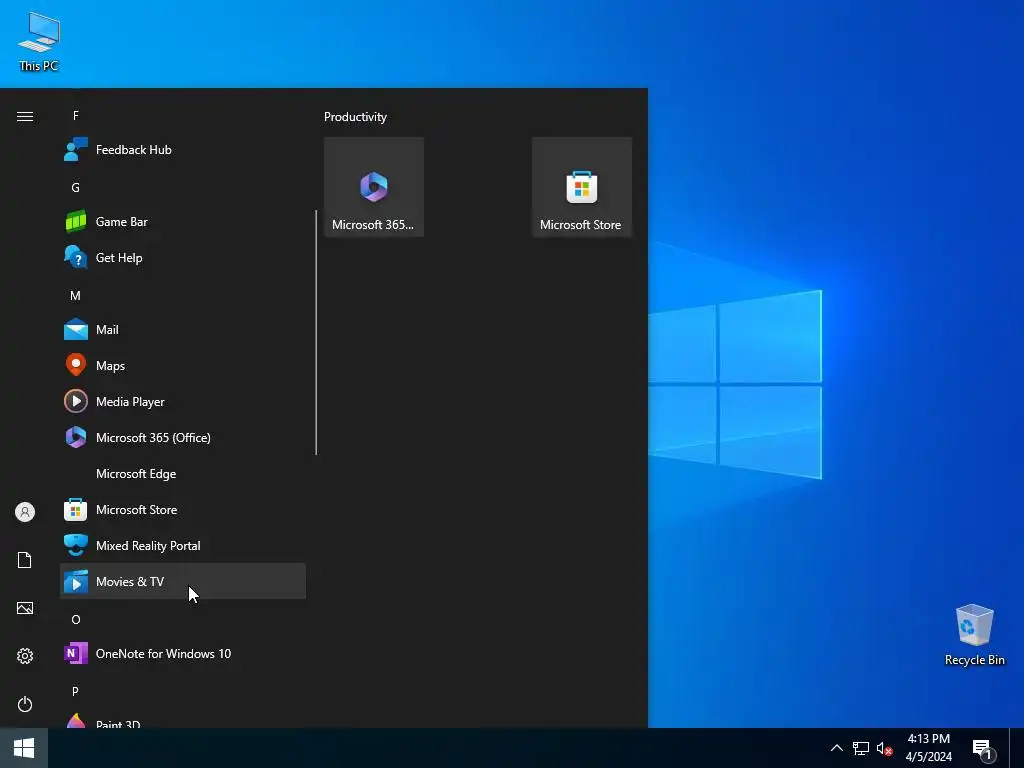The width and height of the screenshot is (1024, 768).
Task: Click the letter G group header
Action: pos(76,187)
